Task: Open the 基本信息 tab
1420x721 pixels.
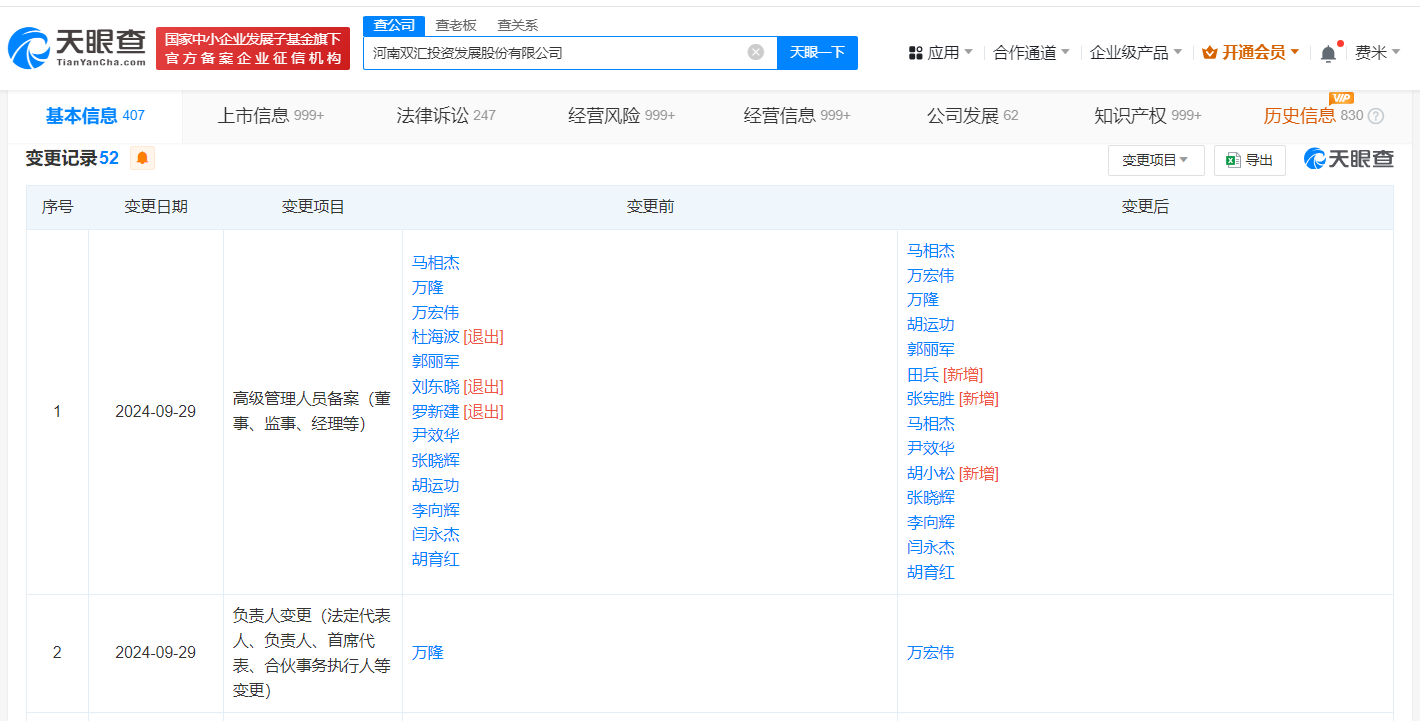Action: 95,116
